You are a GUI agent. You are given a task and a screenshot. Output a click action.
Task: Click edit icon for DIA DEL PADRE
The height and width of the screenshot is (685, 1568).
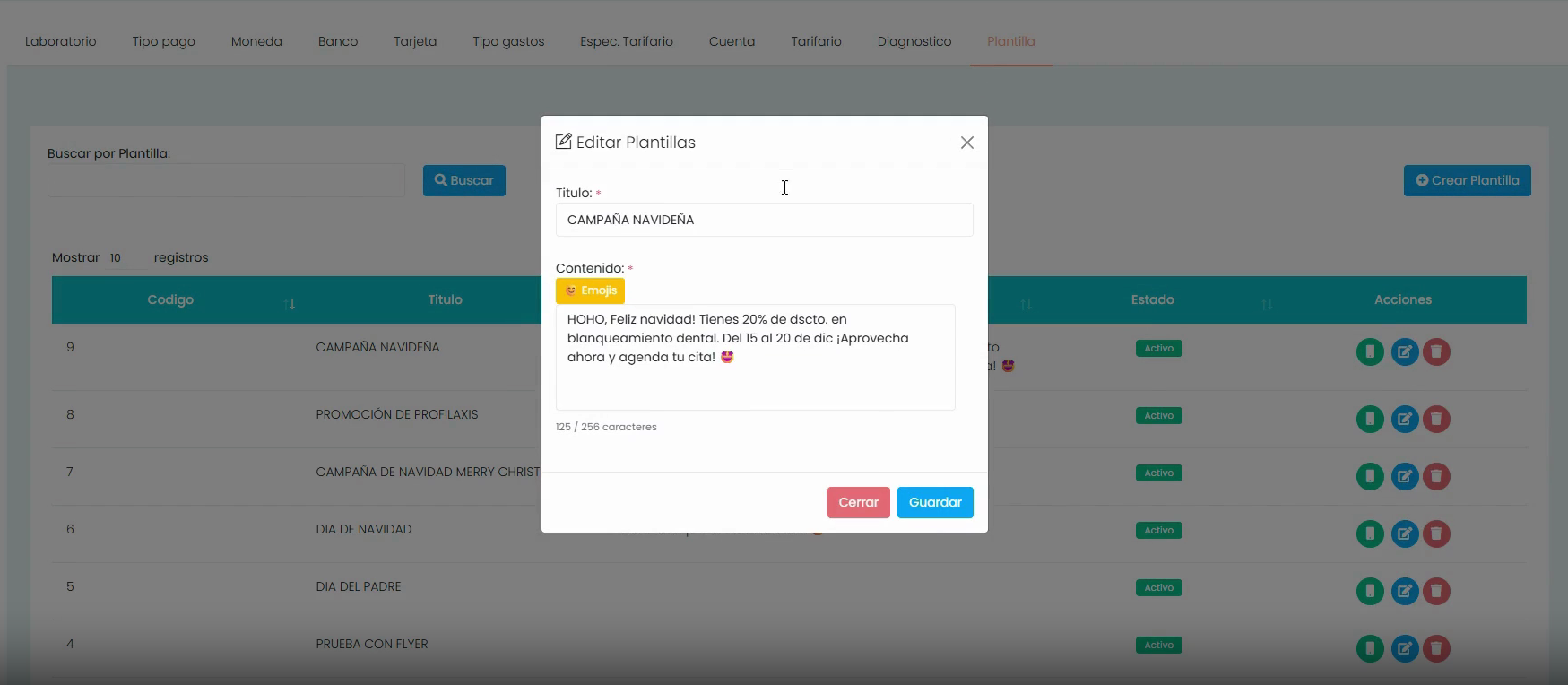pos(1405,591)
